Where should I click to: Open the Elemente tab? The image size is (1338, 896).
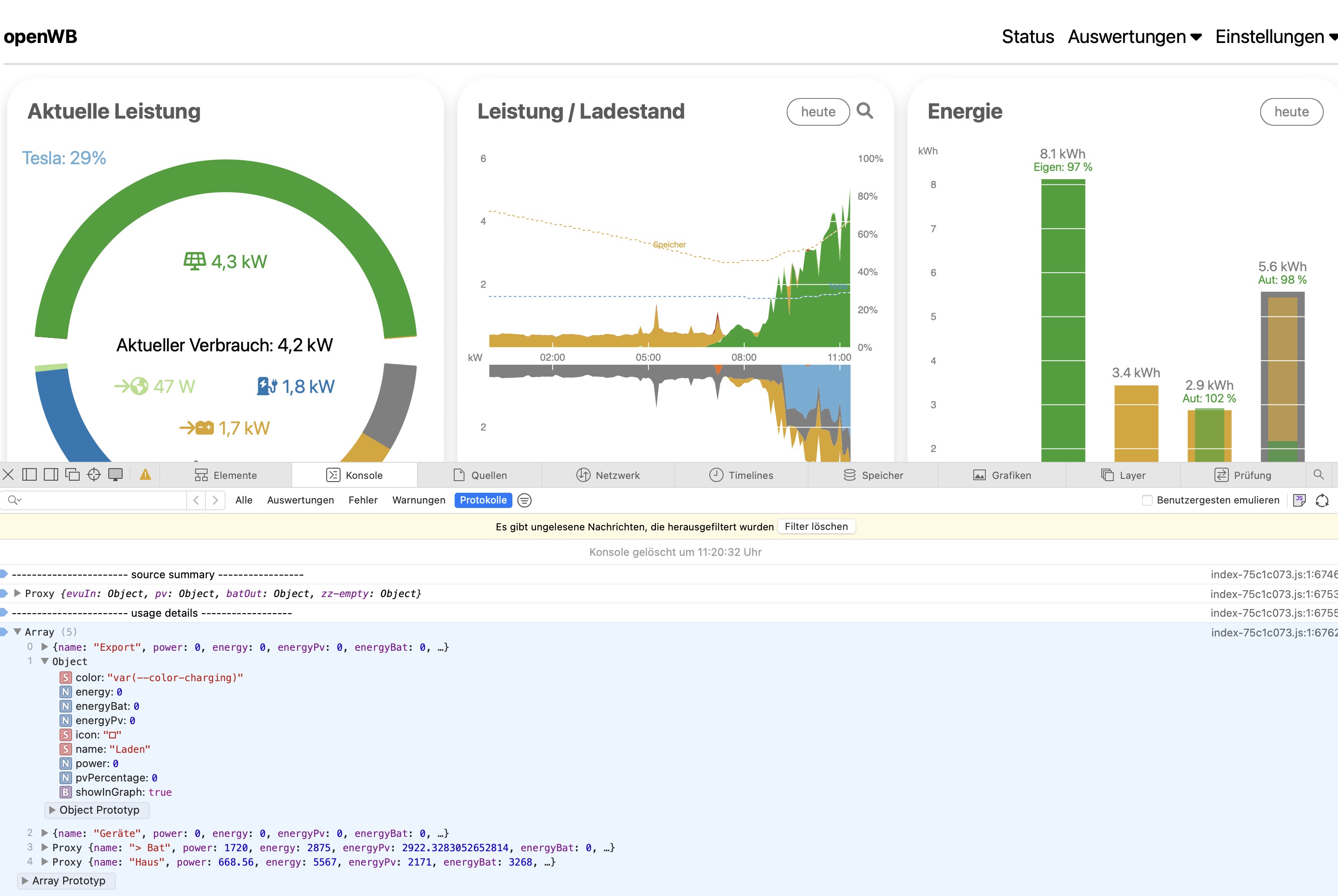(226, 475)
